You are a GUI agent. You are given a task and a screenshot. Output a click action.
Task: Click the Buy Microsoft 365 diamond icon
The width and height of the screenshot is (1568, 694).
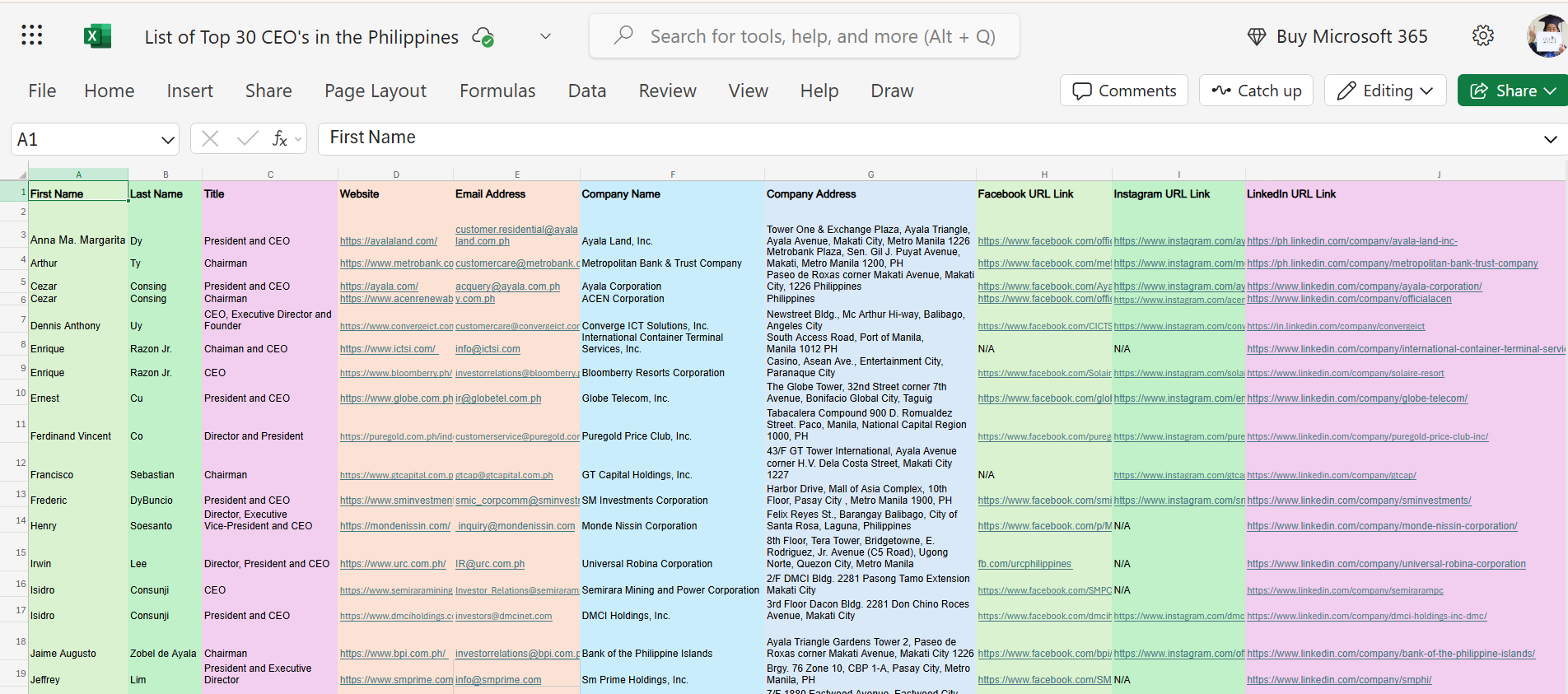(1257, 36)
